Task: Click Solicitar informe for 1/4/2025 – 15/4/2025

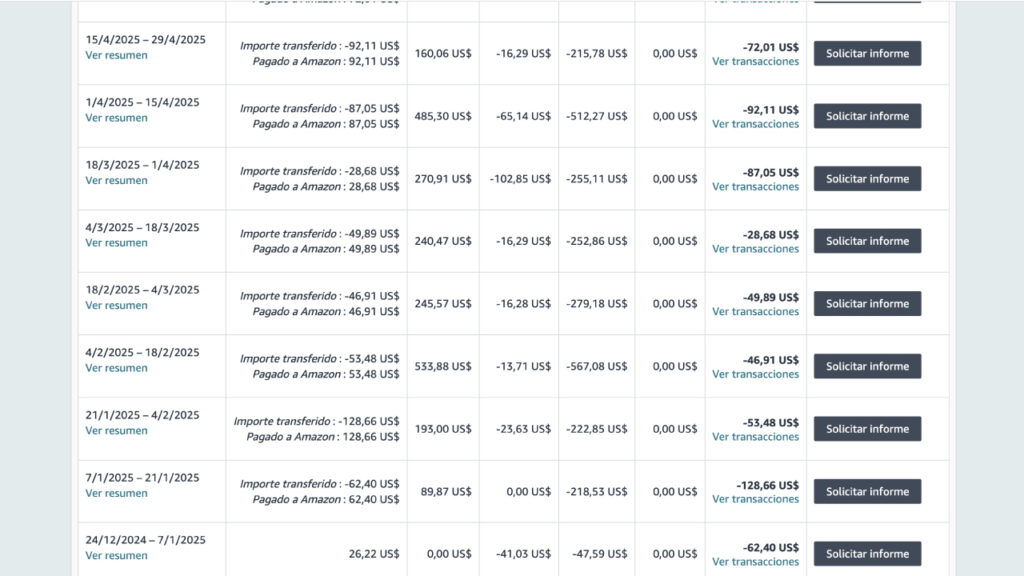Action: click(x=867, y=116)
